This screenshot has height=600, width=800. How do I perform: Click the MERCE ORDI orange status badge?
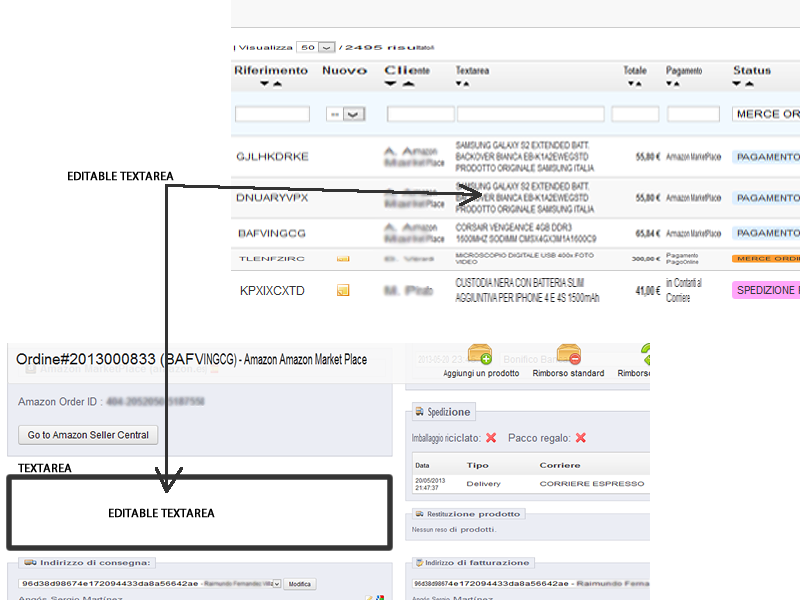pos(766,259)
